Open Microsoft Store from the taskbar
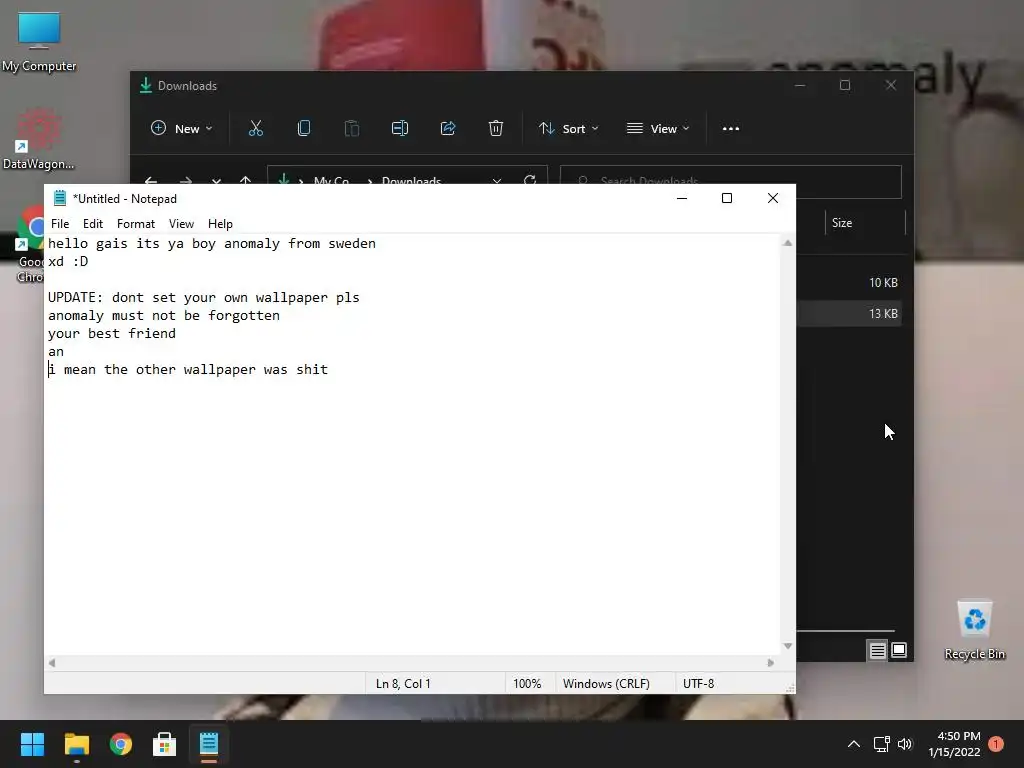This screenshot has height=768, width=1024. point(165,744)
